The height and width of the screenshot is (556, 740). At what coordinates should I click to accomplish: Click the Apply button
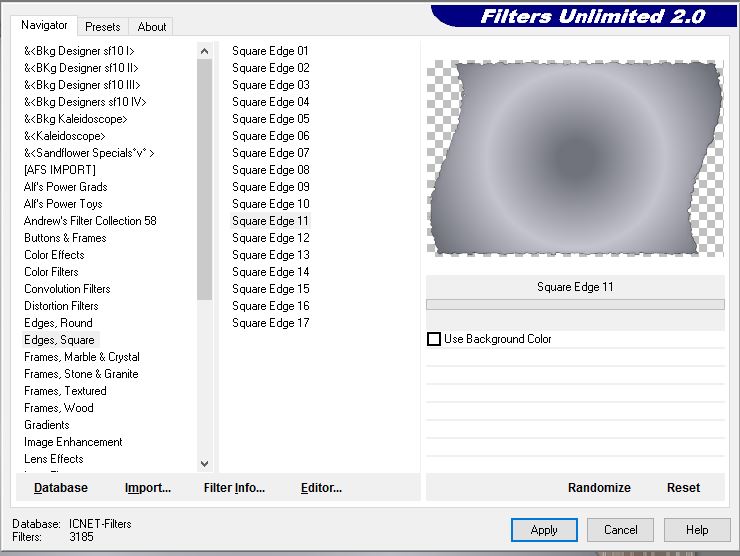(x=544, y=530)
